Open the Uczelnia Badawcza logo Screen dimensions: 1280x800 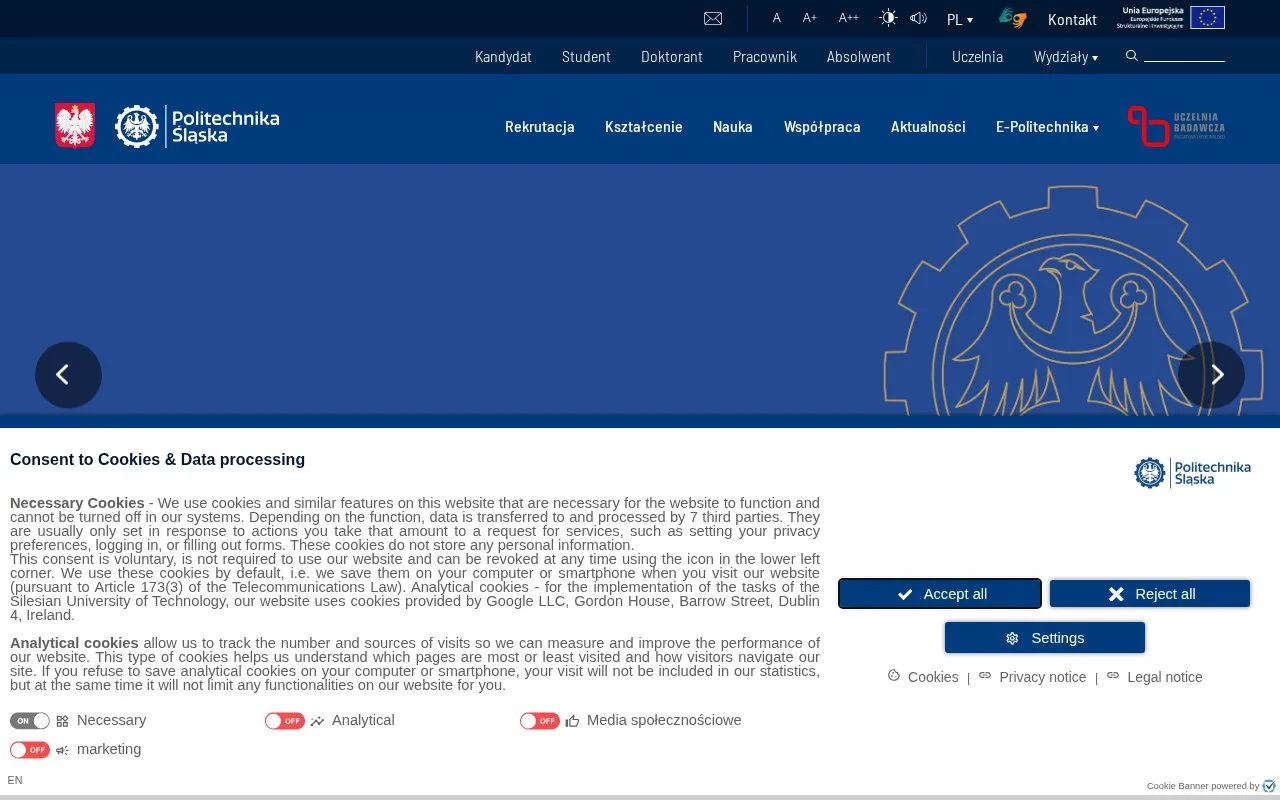[1176, 126]
